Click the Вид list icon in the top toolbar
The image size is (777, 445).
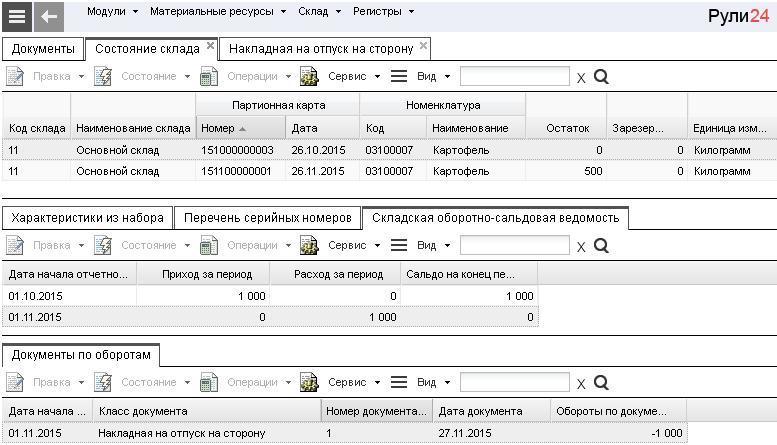[399, 76]
